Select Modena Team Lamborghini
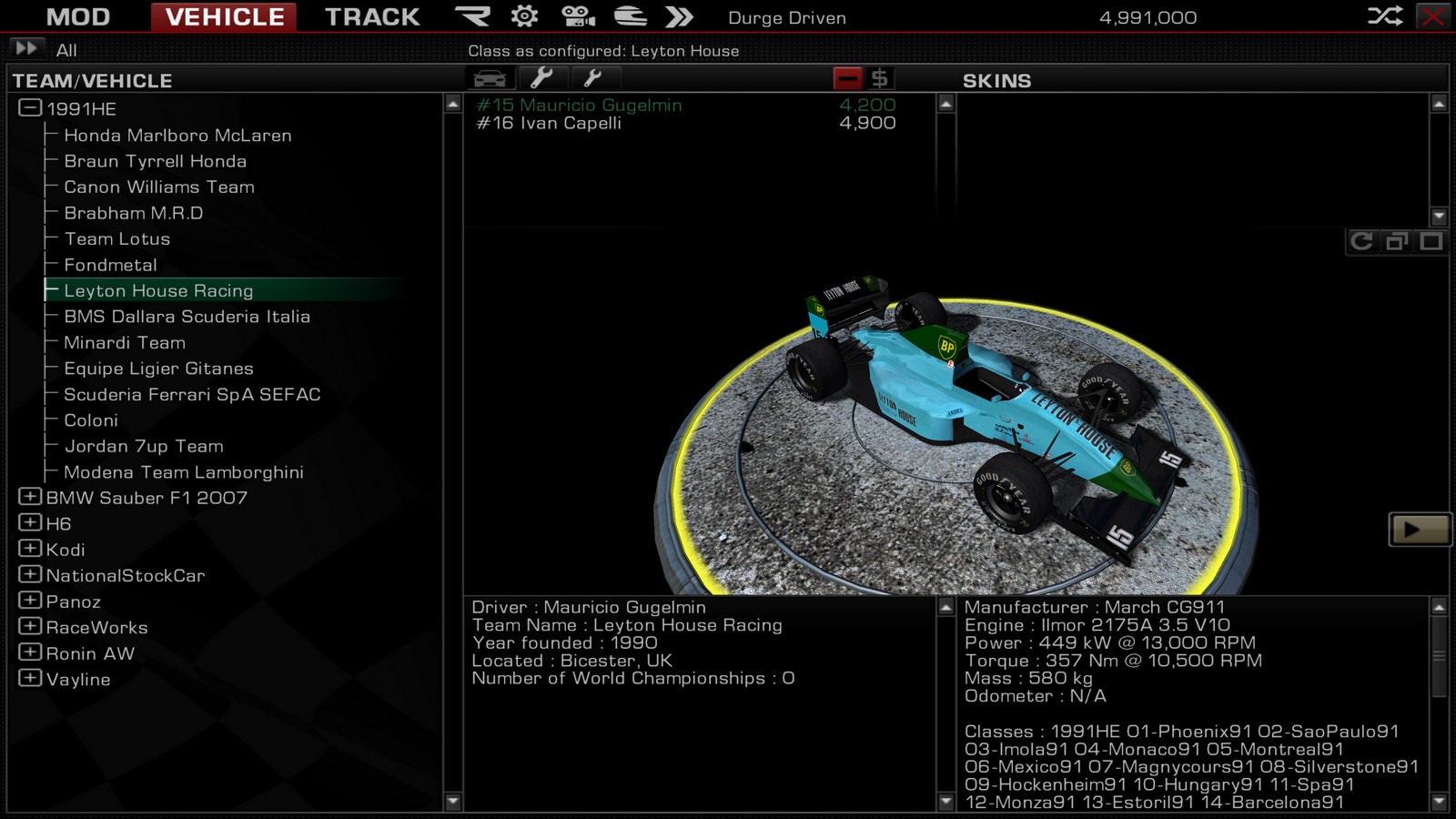The image size is (1456, 819). [184, 472]
